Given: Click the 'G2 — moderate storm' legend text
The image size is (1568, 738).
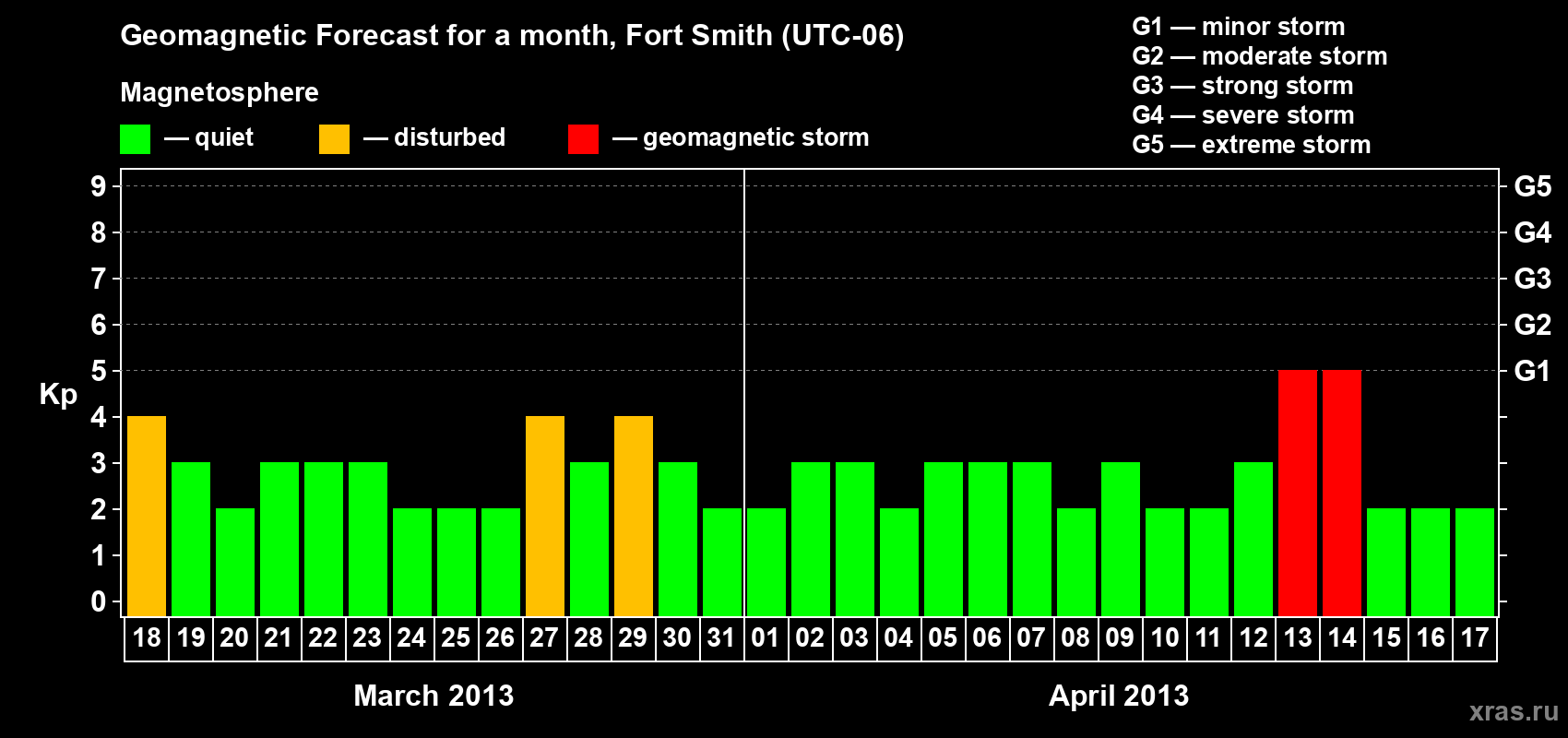Looking at the screenshot, I should click(x=1260, y=56).
